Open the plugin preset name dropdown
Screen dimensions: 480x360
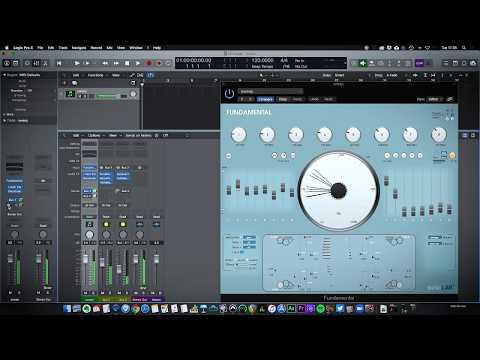pyautogui.click(x=270, y=91)
